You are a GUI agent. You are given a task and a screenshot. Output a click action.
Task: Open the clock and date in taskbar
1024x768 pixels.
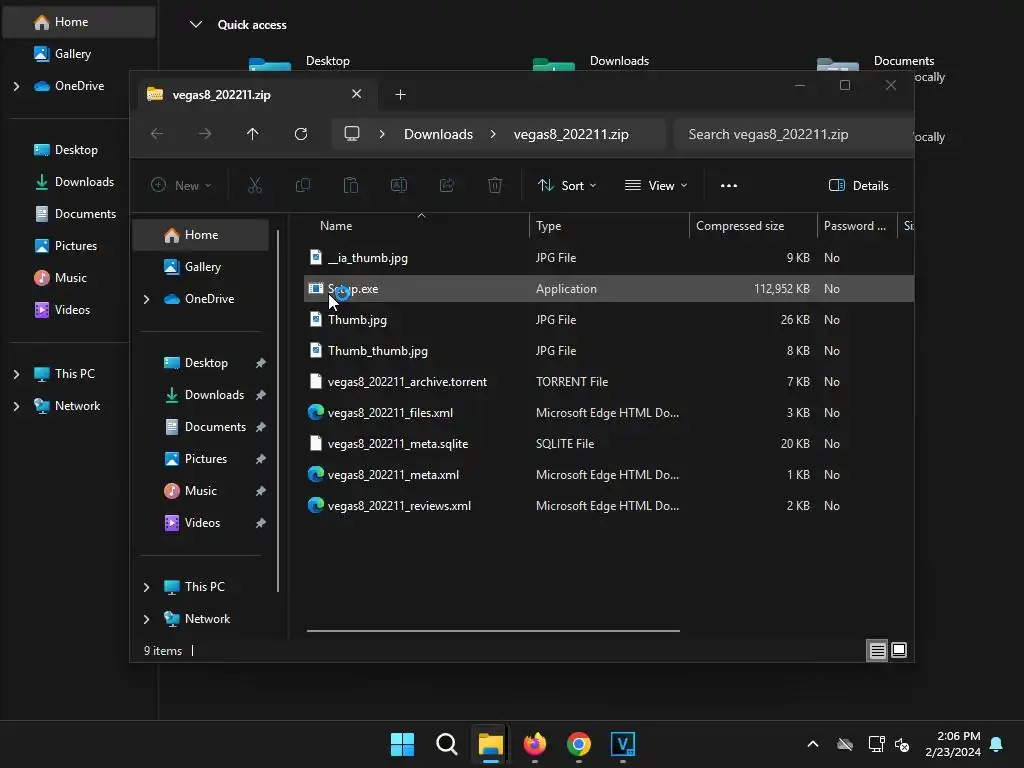click(x=953, y=744)
